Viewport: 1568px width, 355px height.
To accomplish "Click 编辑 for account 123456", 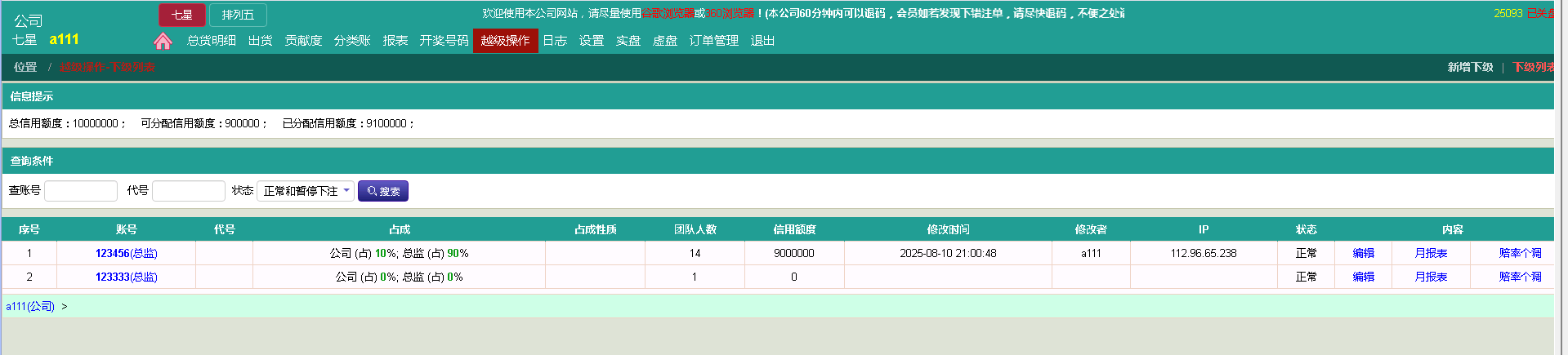I will pos(1364,253).
